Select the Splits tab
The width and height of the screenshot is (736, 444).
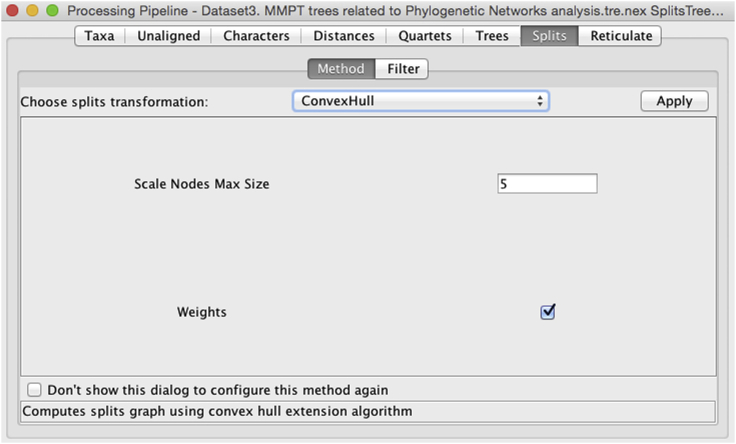pyautogui.click(x=549, y=36)
